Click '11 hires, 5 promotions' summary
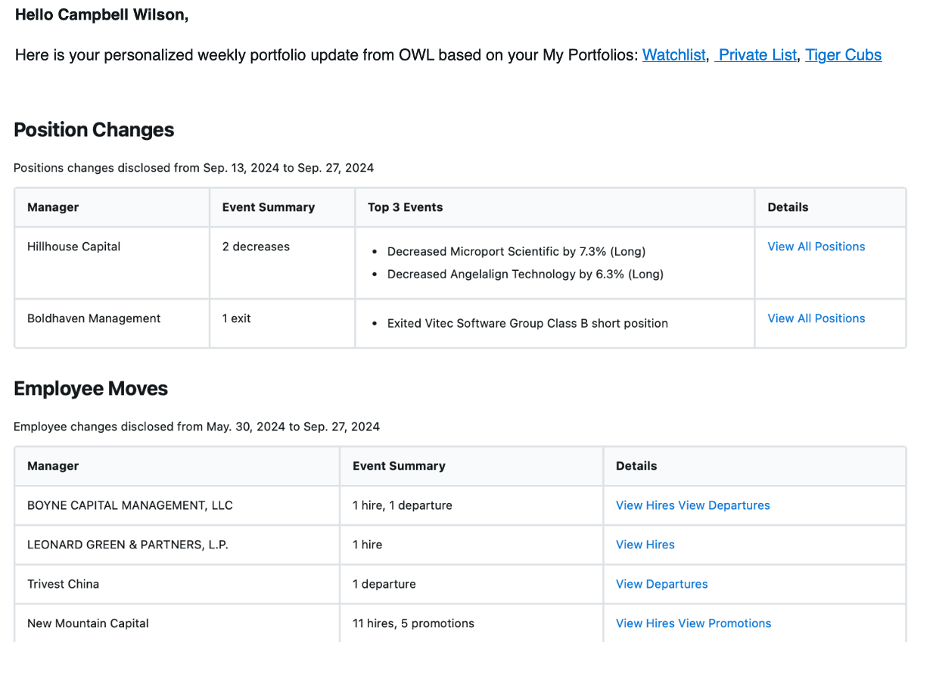 click(x=413, y=623)
